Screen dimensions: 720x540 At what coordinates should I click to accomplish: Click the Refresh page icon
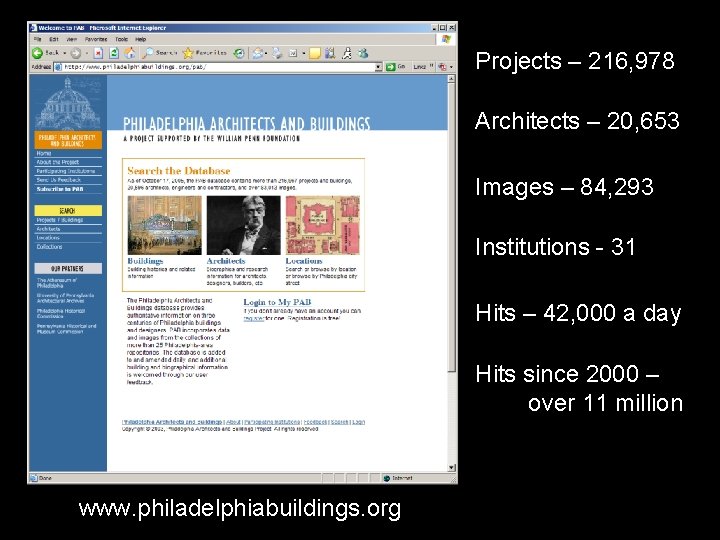pos(114,53)
